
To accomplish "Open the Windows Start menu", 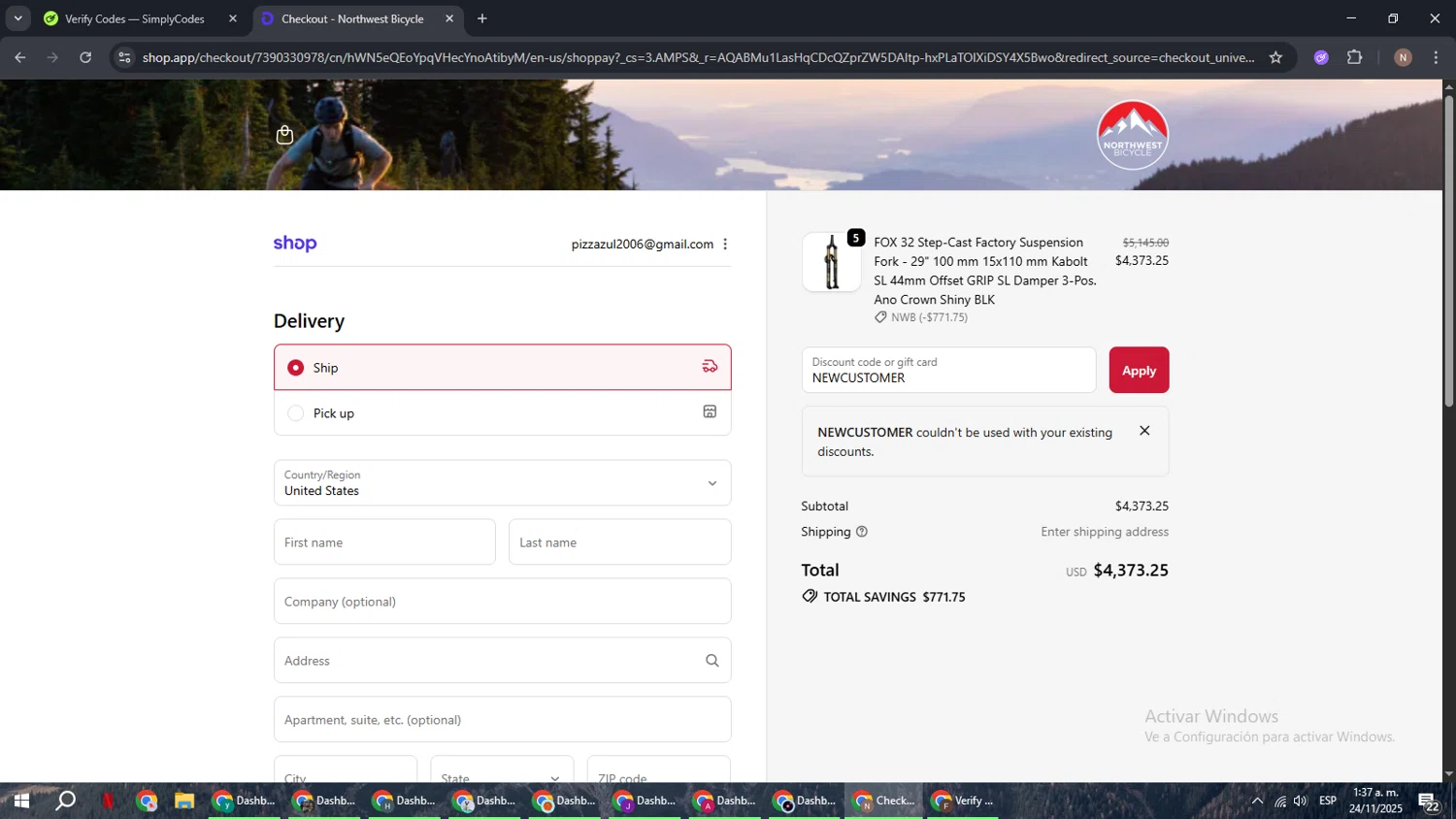I will pos(21,801).
